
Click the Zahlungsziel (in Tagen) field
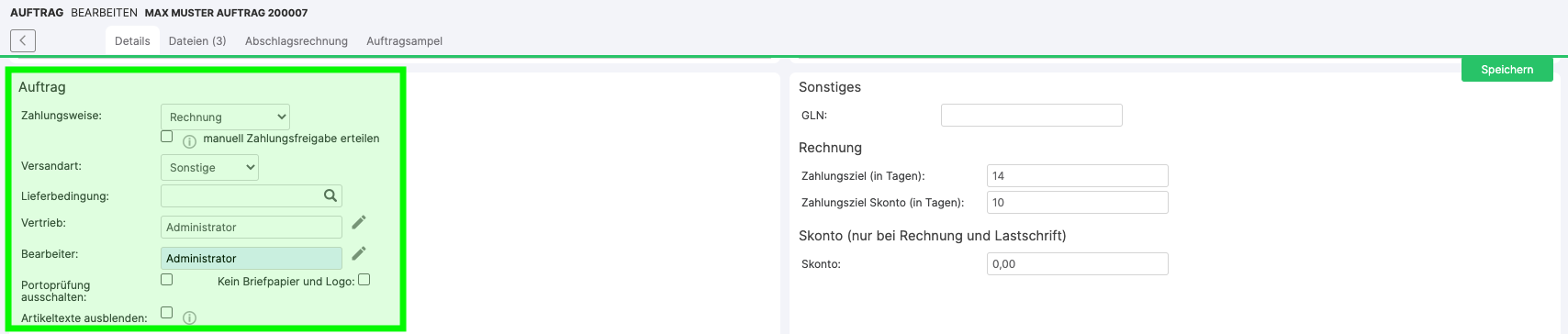(1077, 175)
